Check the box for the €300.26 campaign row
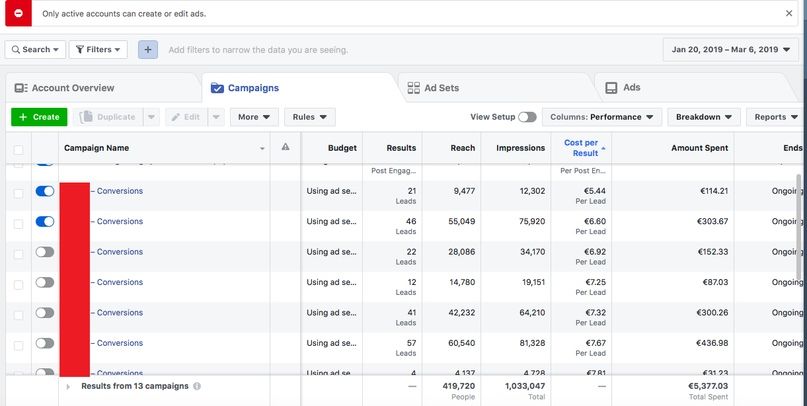The width and height of the screenshot is (807, 406). [18, 315]
